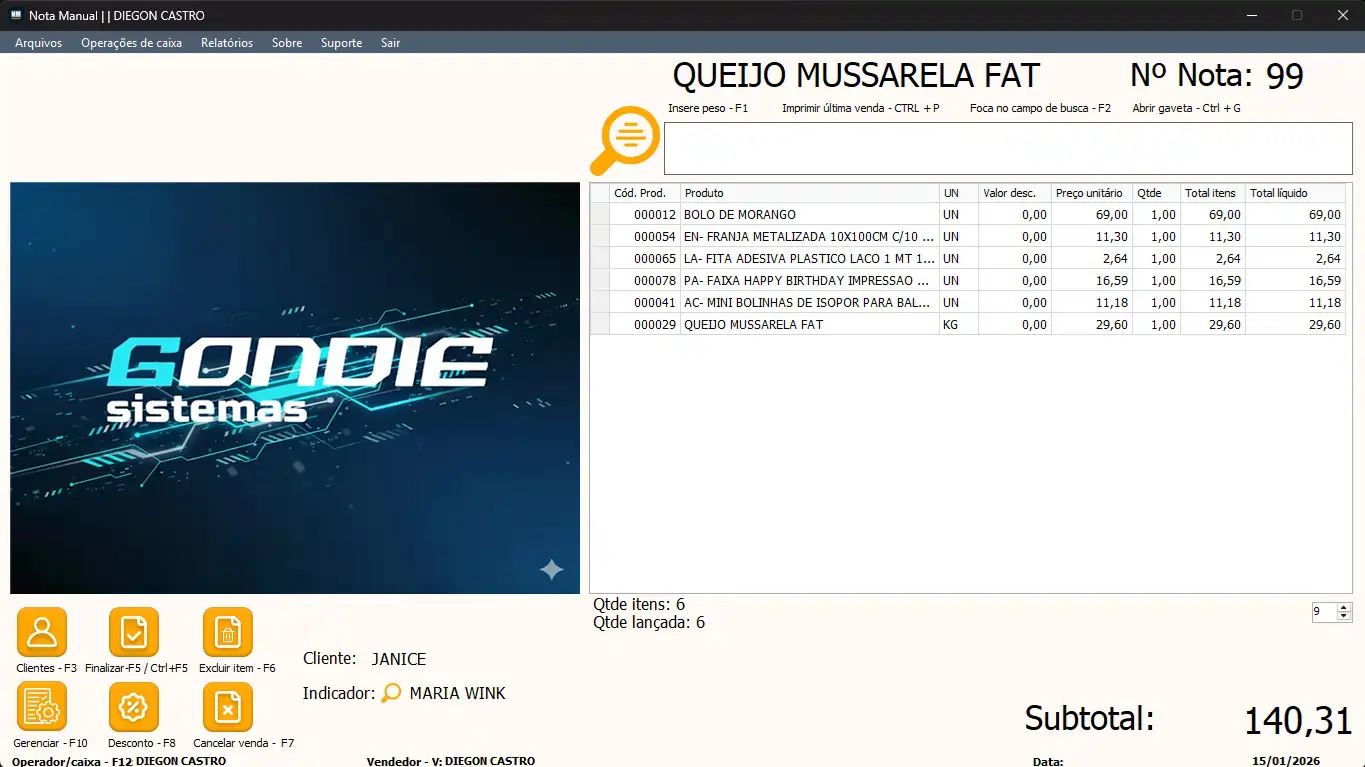Click the large product search magnifier icon
The image size is (1365, 767).
click(x=625, y=140)
